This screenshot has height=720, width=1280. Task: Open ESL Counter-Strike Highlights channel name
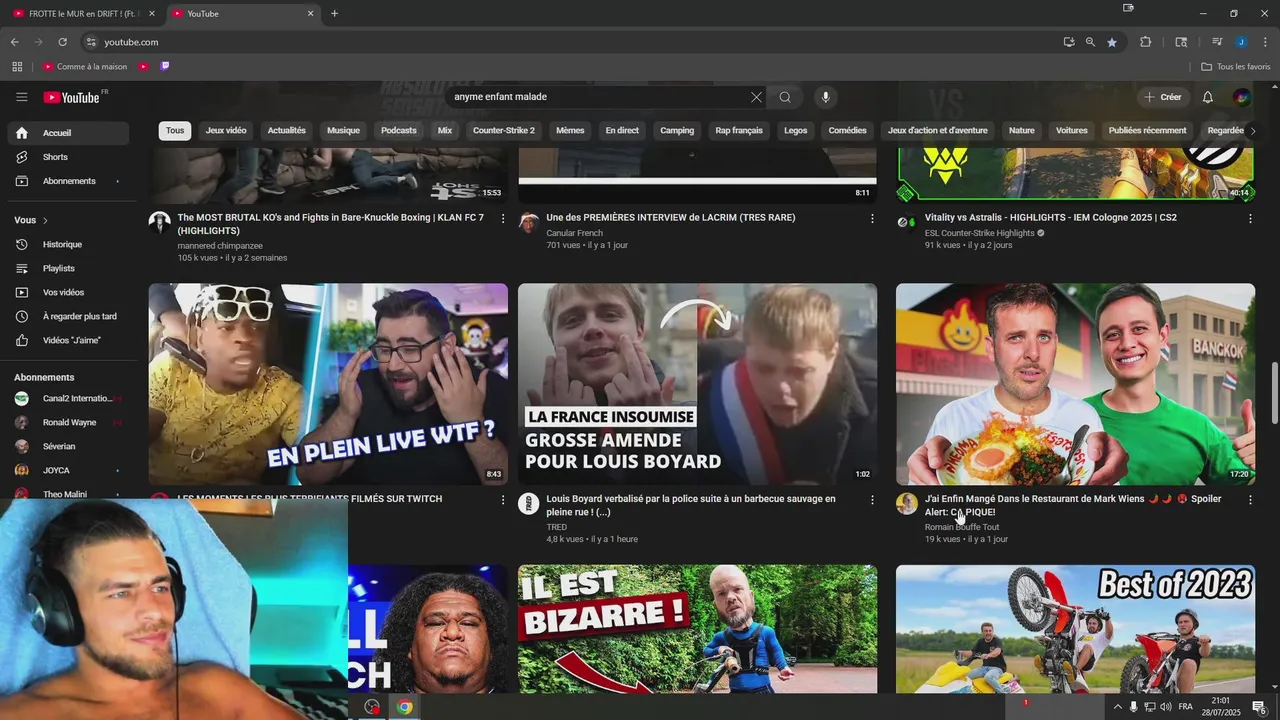979,233
